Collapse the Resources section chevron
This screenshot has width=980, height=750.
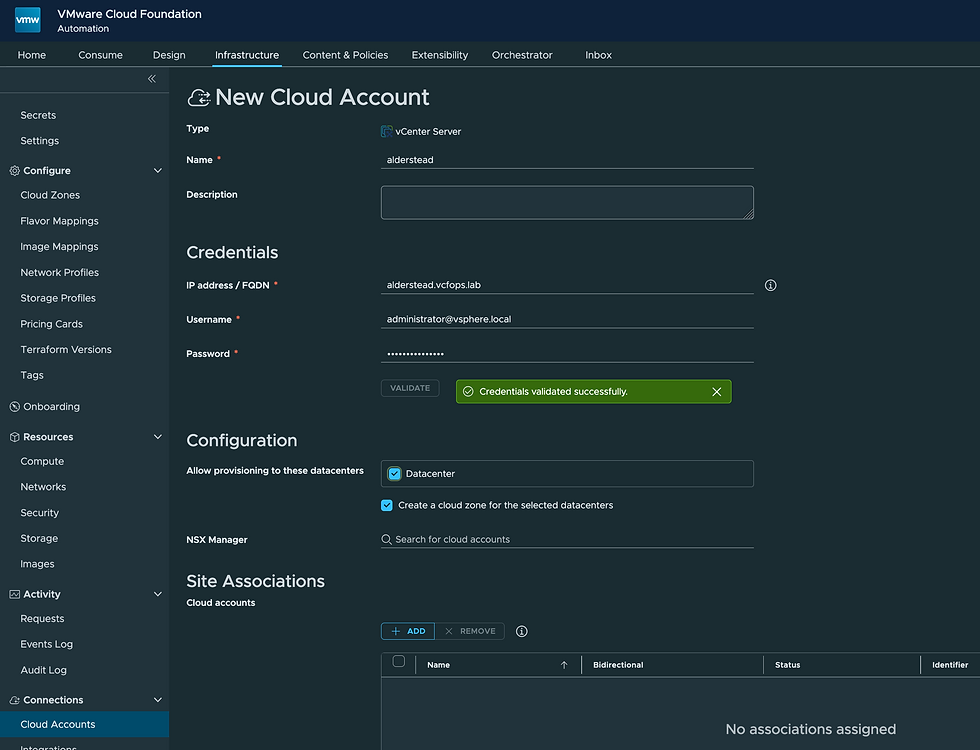point(157,437)
